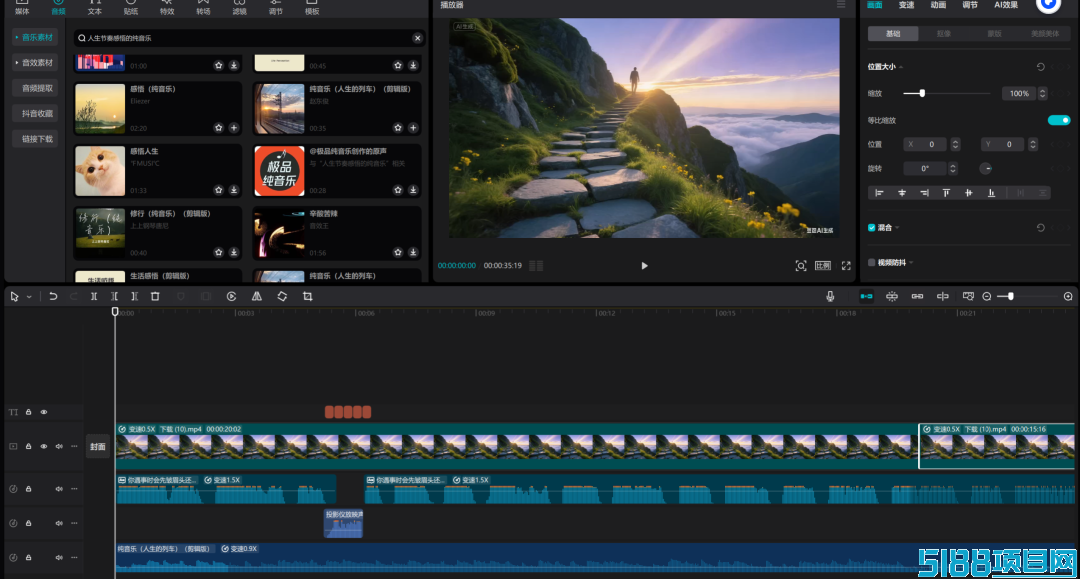Screen dimensions: 1080x579
Task: Click the reverse playback icon in timeline toolbar
Action: pos(231,296)
